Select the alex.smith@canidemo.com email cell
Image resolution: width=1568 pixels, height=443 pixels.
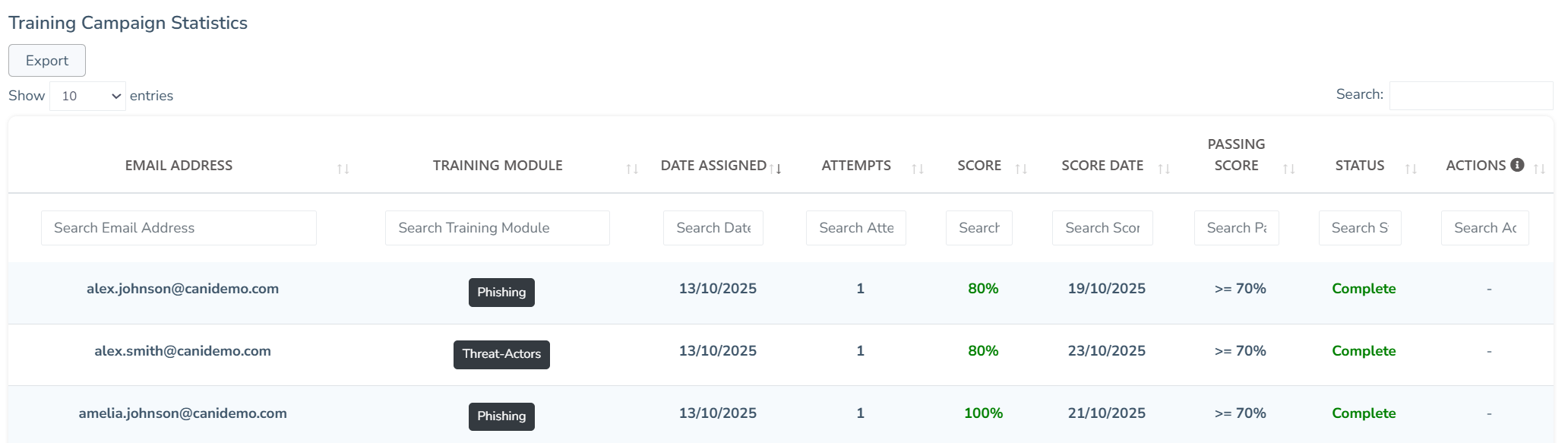[x=182, y=351]
